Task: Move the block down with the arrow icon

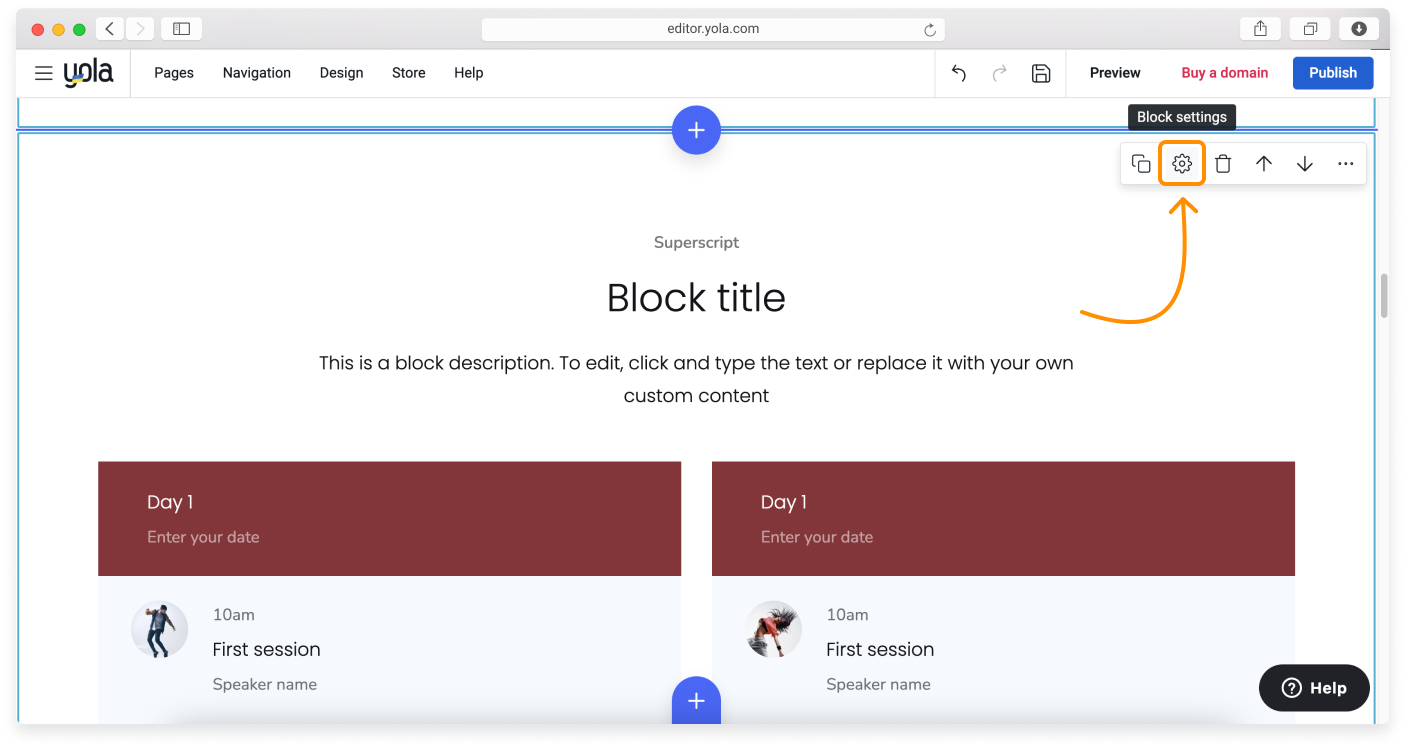Action: pyautogui.click(x=1304, y=163)
